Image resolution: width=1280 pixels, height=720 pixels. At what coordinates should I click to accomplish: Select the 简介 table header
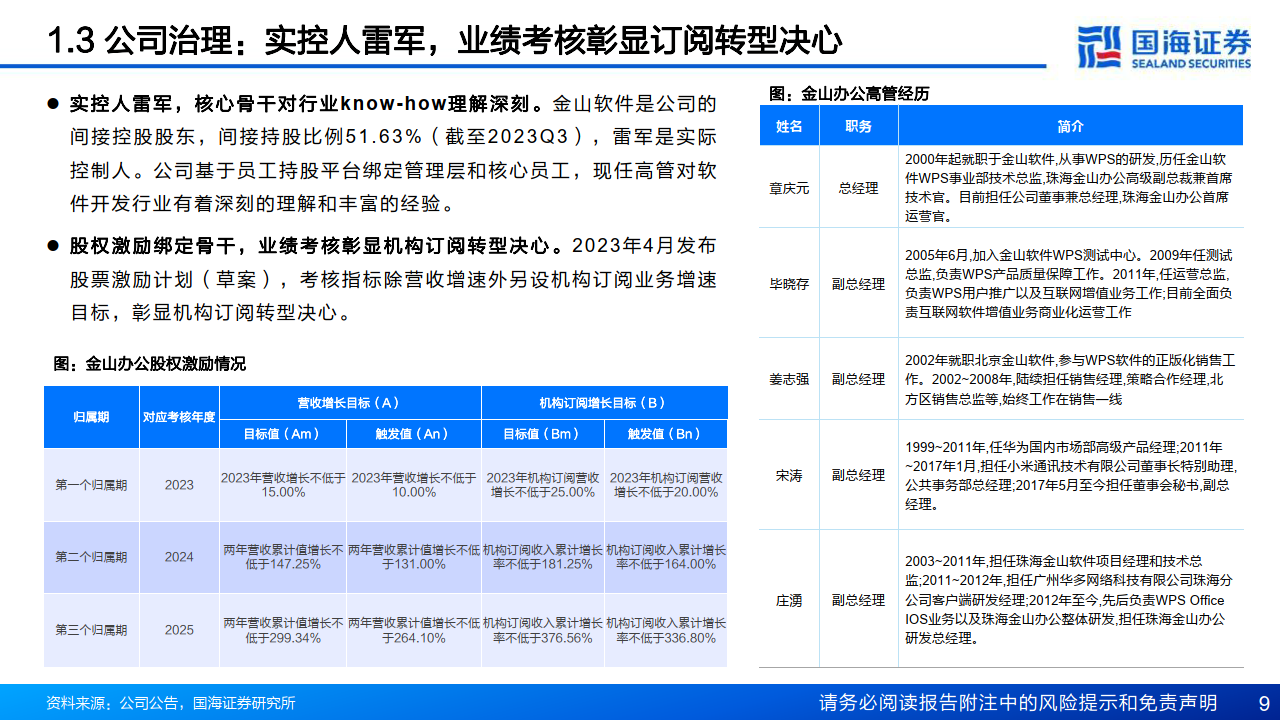click(1070, 126)
